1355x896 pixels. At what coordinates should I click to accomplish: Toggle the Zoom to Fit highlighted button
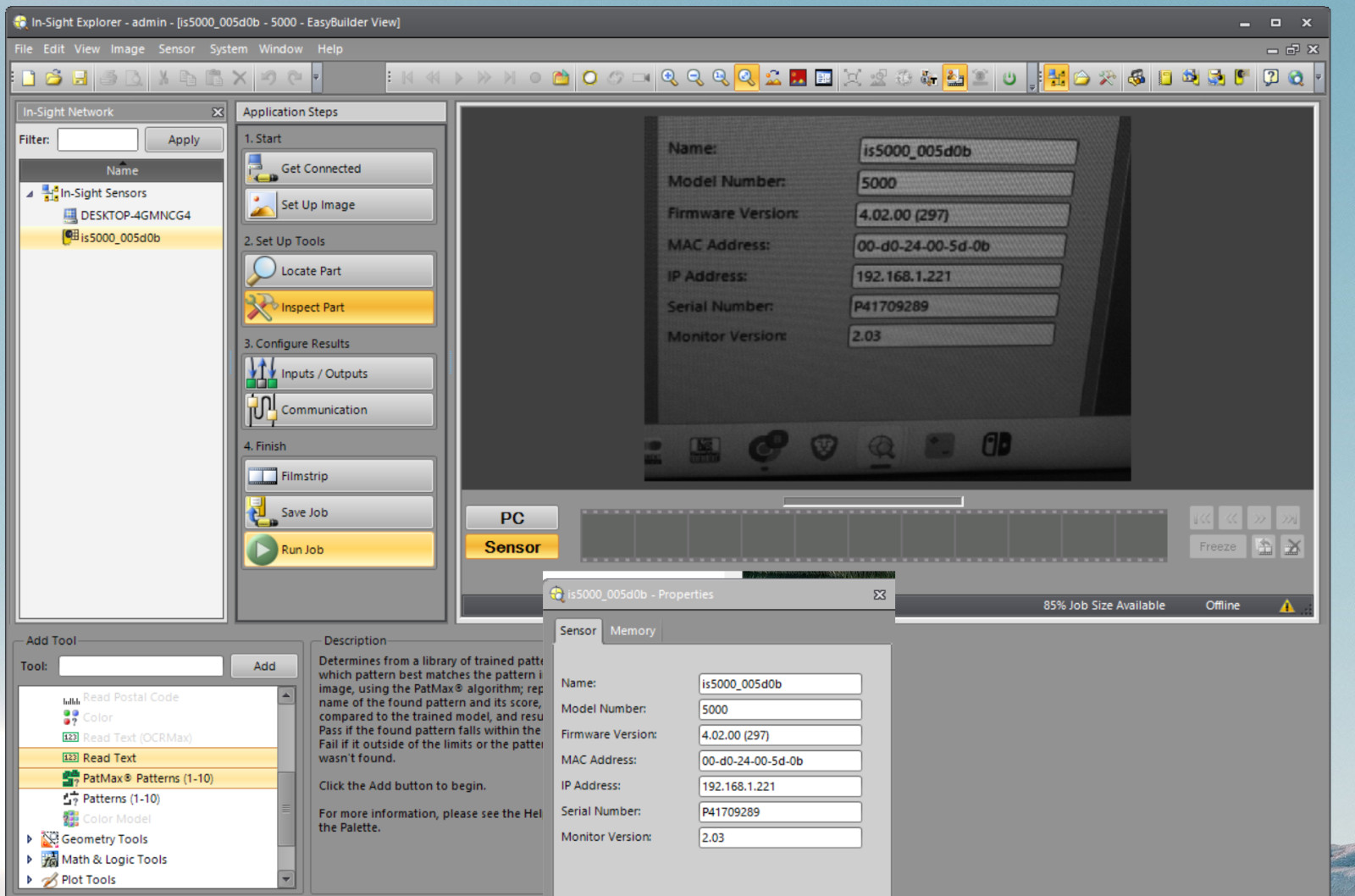(746, 78)
